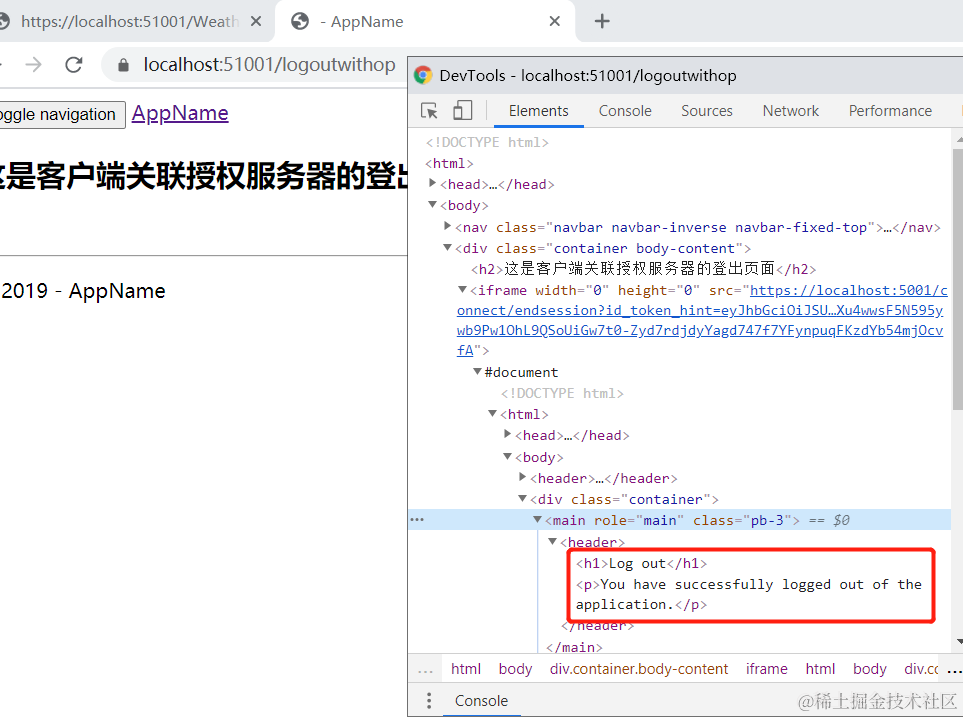Open the iframe src endsession URL link
The image size is (964, 718).
[700, 320]
